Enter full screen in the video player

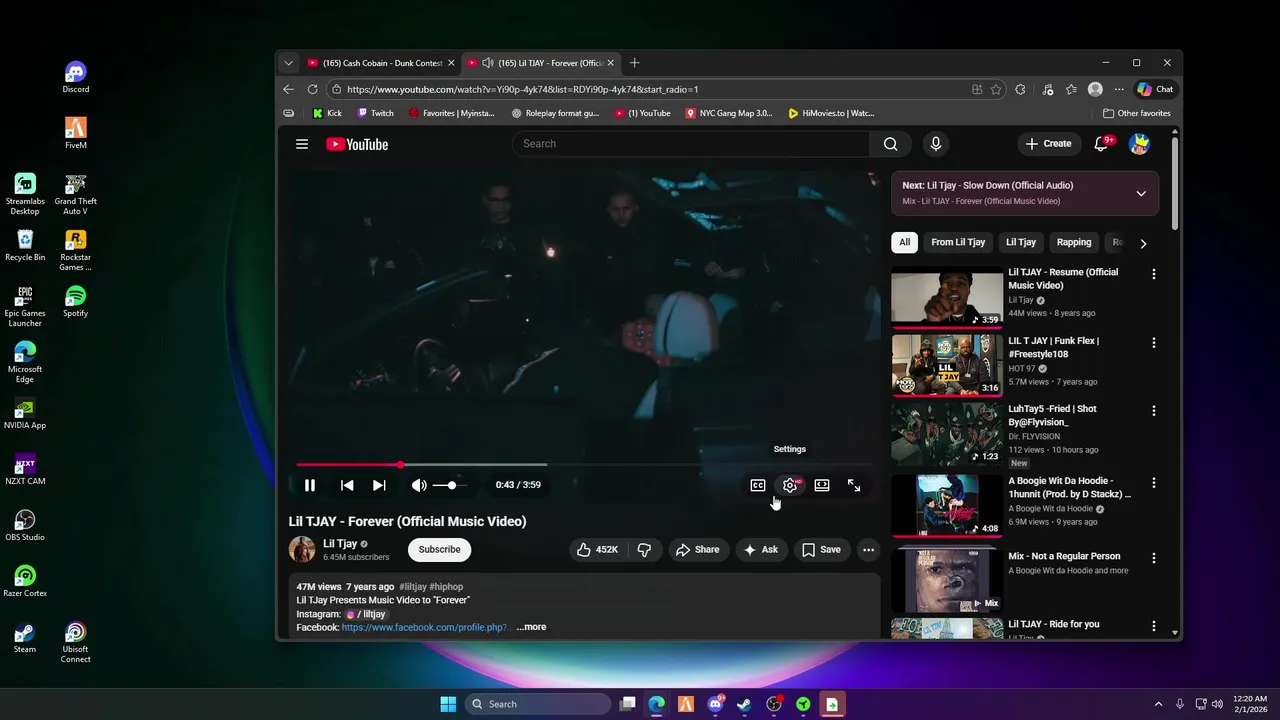pos(854,485)
